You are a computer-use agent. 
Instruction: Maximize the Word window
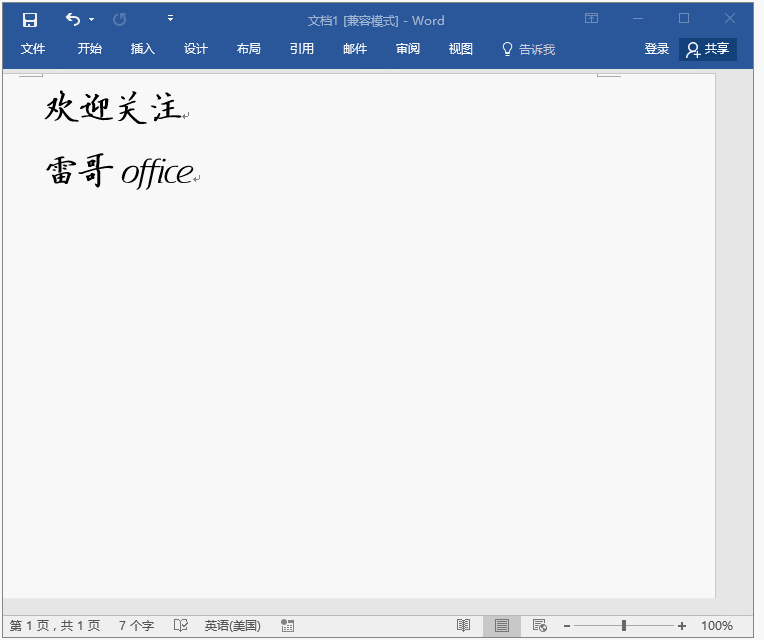684,19
